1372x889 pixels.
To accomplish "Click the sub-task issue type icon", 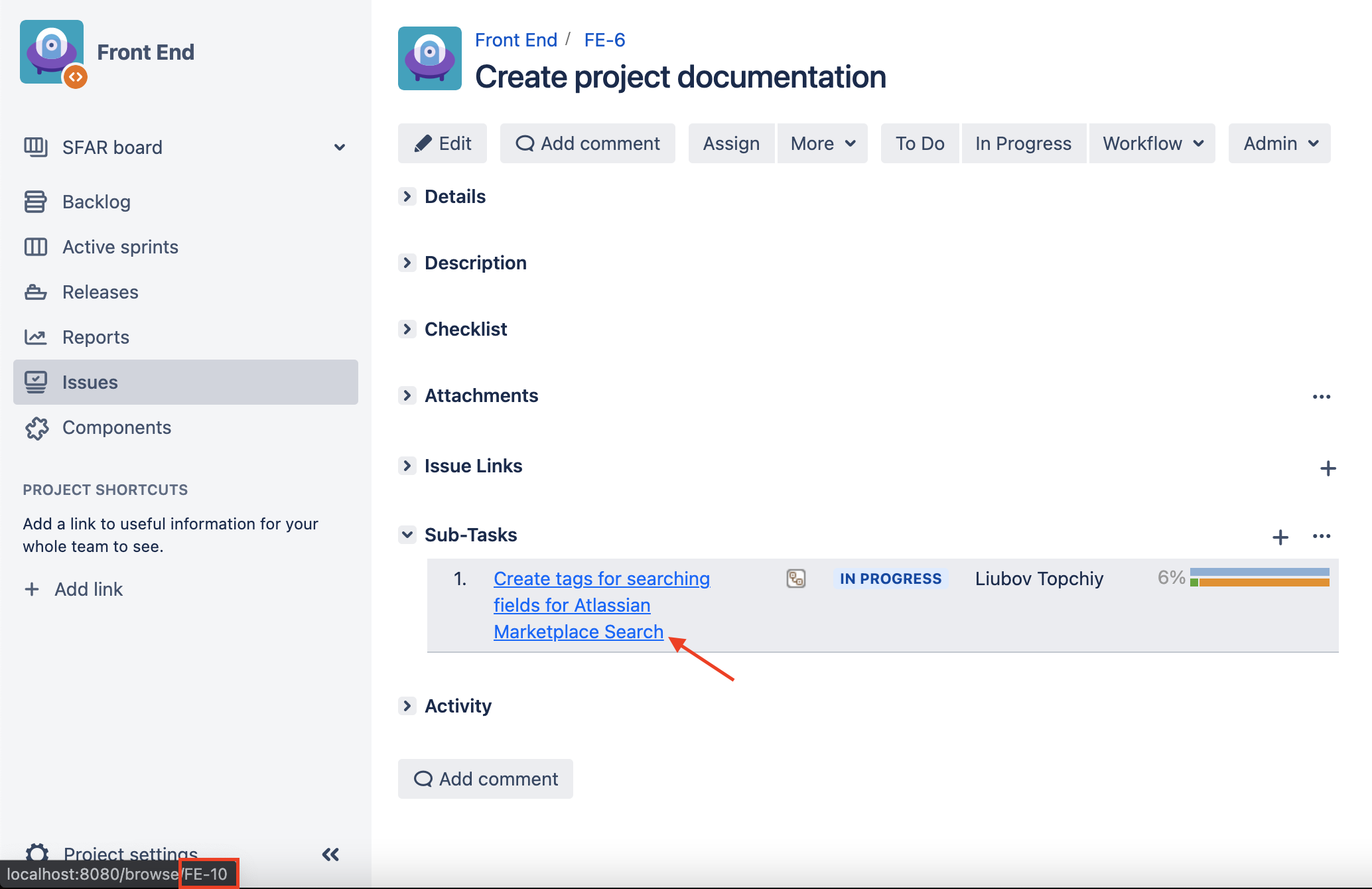I will click(795, 579).
